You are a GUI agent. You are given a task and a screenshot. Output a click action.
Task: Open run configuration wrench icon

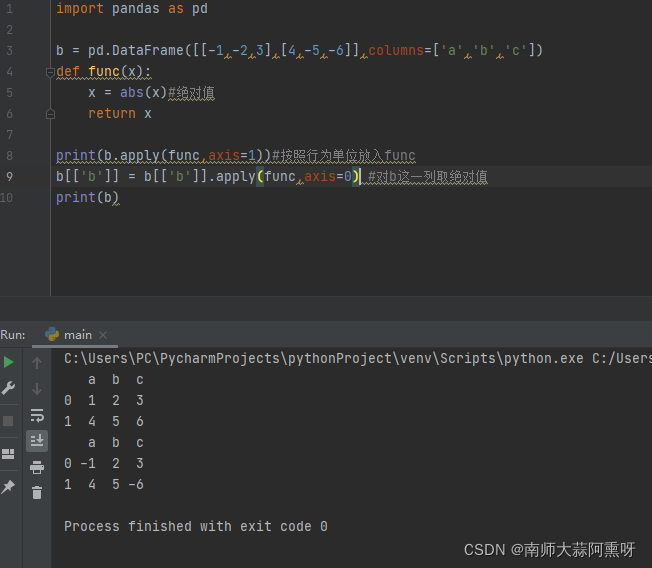pos(8,388)
